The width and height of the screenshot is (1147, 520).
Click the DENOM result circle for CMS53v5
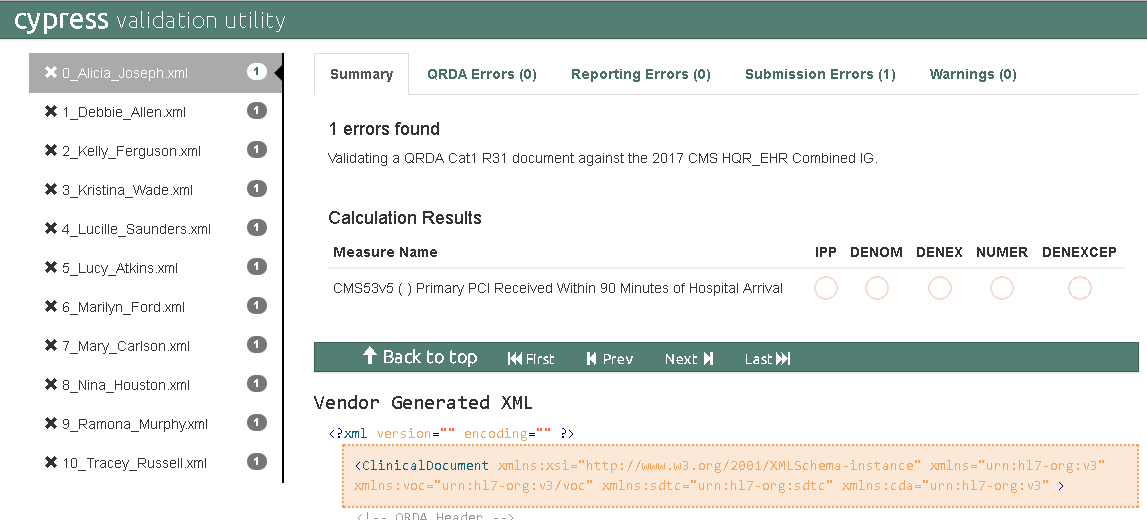877,288
